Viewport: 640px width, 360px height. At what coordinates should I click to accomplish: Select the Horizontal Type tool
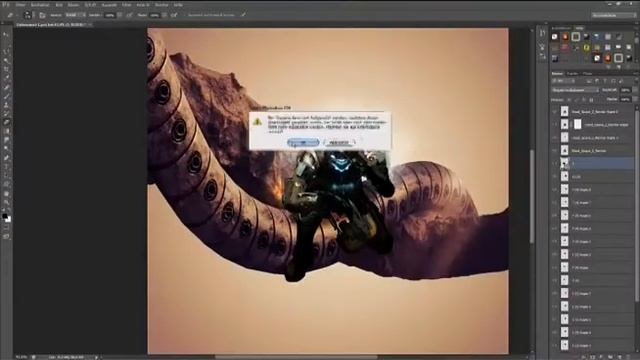tap(6, 167)
